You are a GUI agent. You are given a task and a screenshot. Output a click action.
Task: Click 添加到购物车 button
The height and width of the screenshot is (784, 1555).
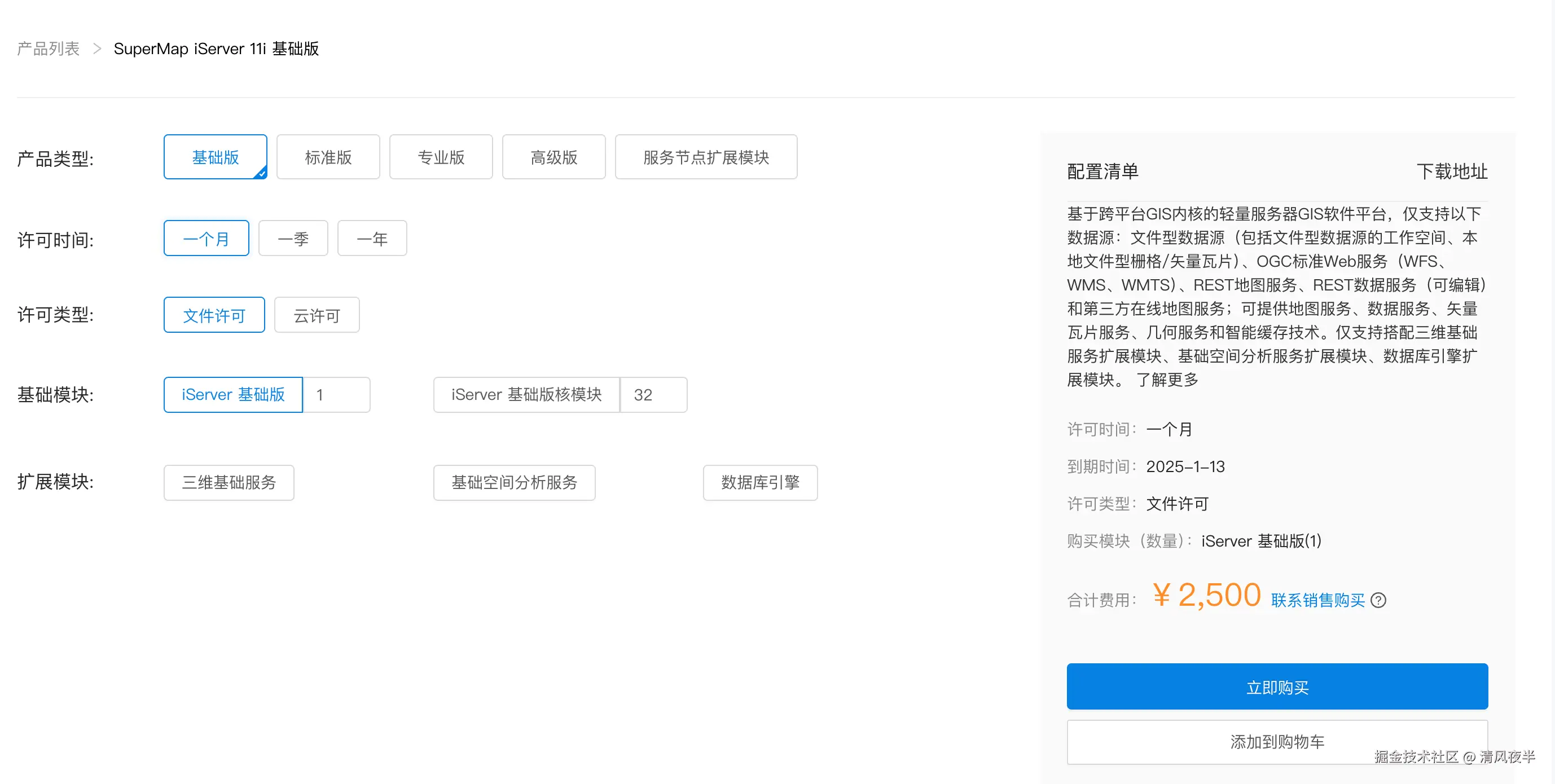coord(1277,741)
